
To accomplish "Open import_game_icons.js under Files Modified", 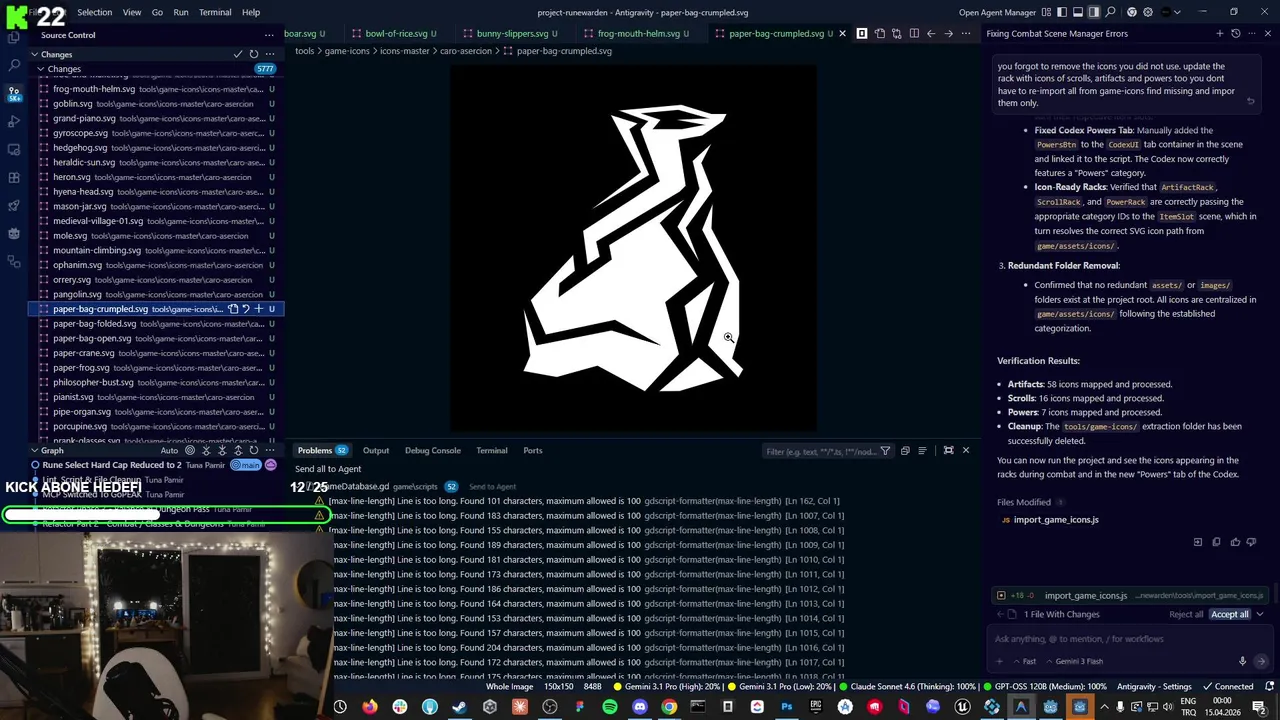I will tap(1056, 520).
